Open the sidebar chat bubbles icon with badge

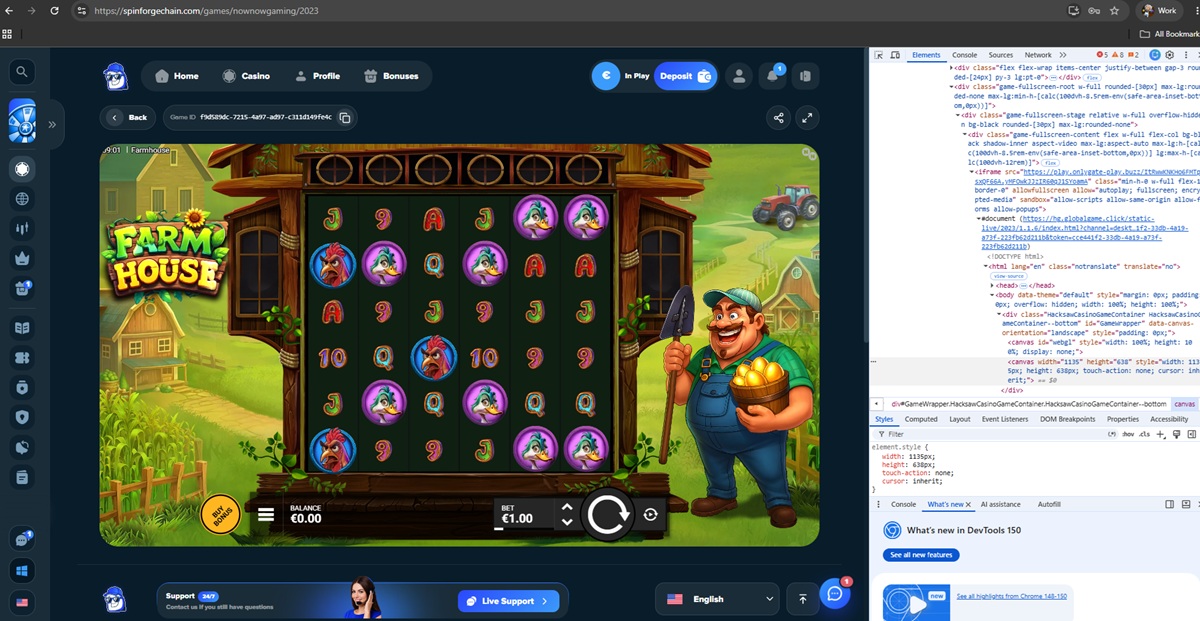[x=22, y=540]
